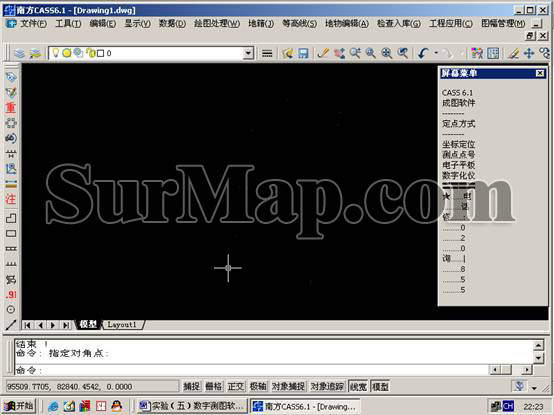Screen dimensions: 554x415
Task: Click the circle tool icon
Action: tap(11, 310)
